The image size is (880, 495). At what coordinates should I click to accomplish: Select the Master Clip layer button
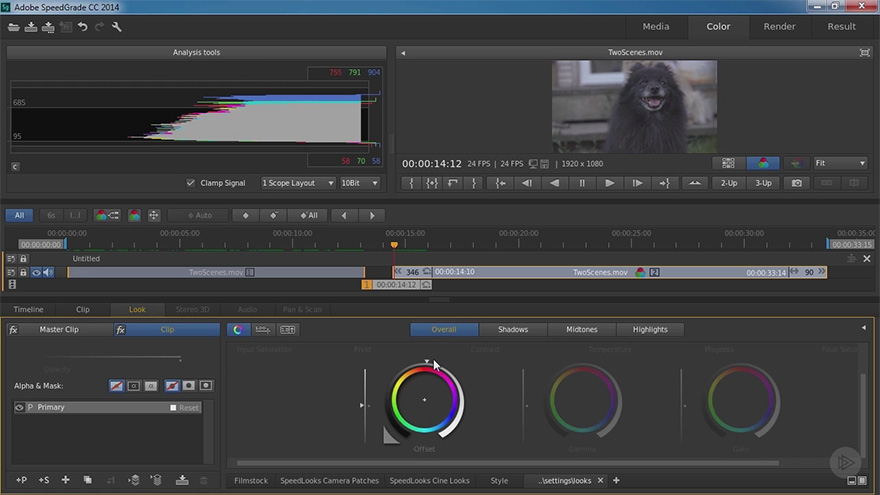point(59,329)
